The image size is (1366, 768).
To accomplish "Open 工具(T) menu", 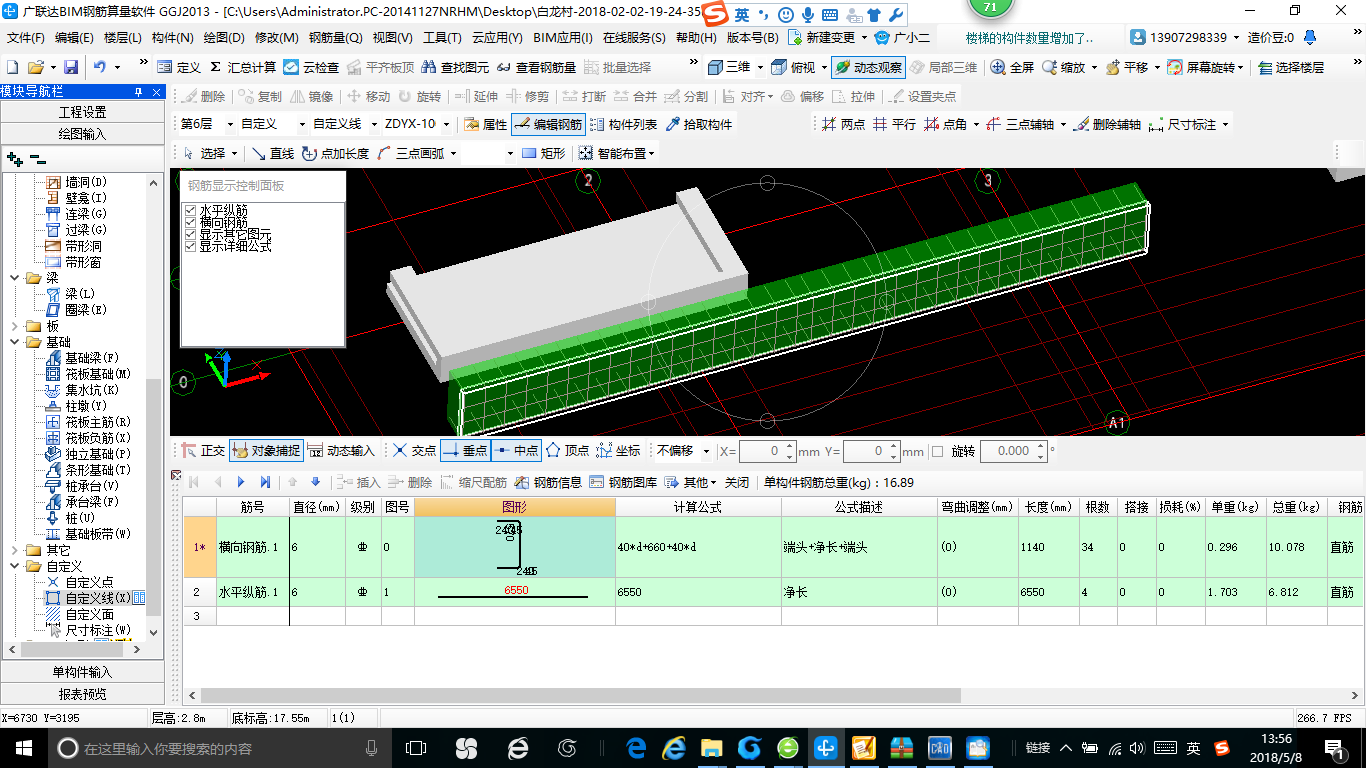I will pyautogui.click(x=442, y=38).
